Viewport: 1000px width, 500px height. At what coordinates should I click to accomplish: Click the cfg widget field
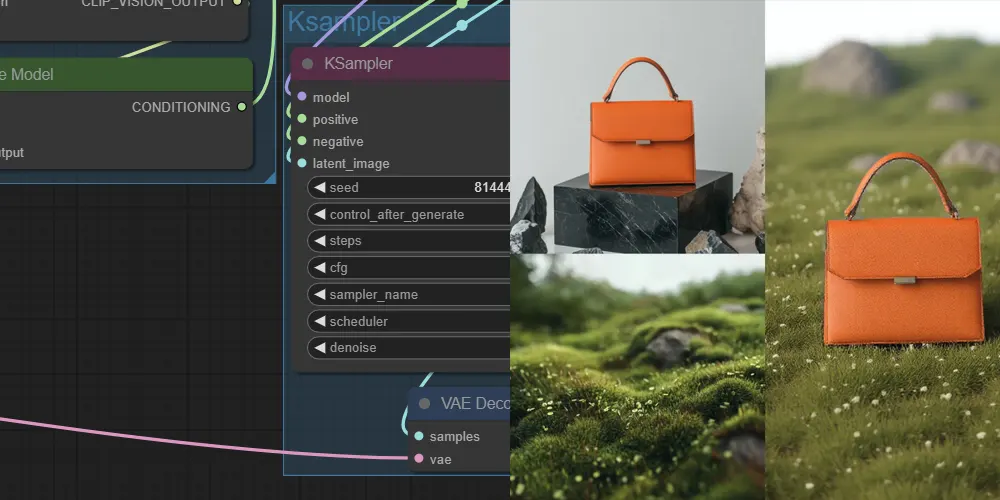[x=409, y=268]
